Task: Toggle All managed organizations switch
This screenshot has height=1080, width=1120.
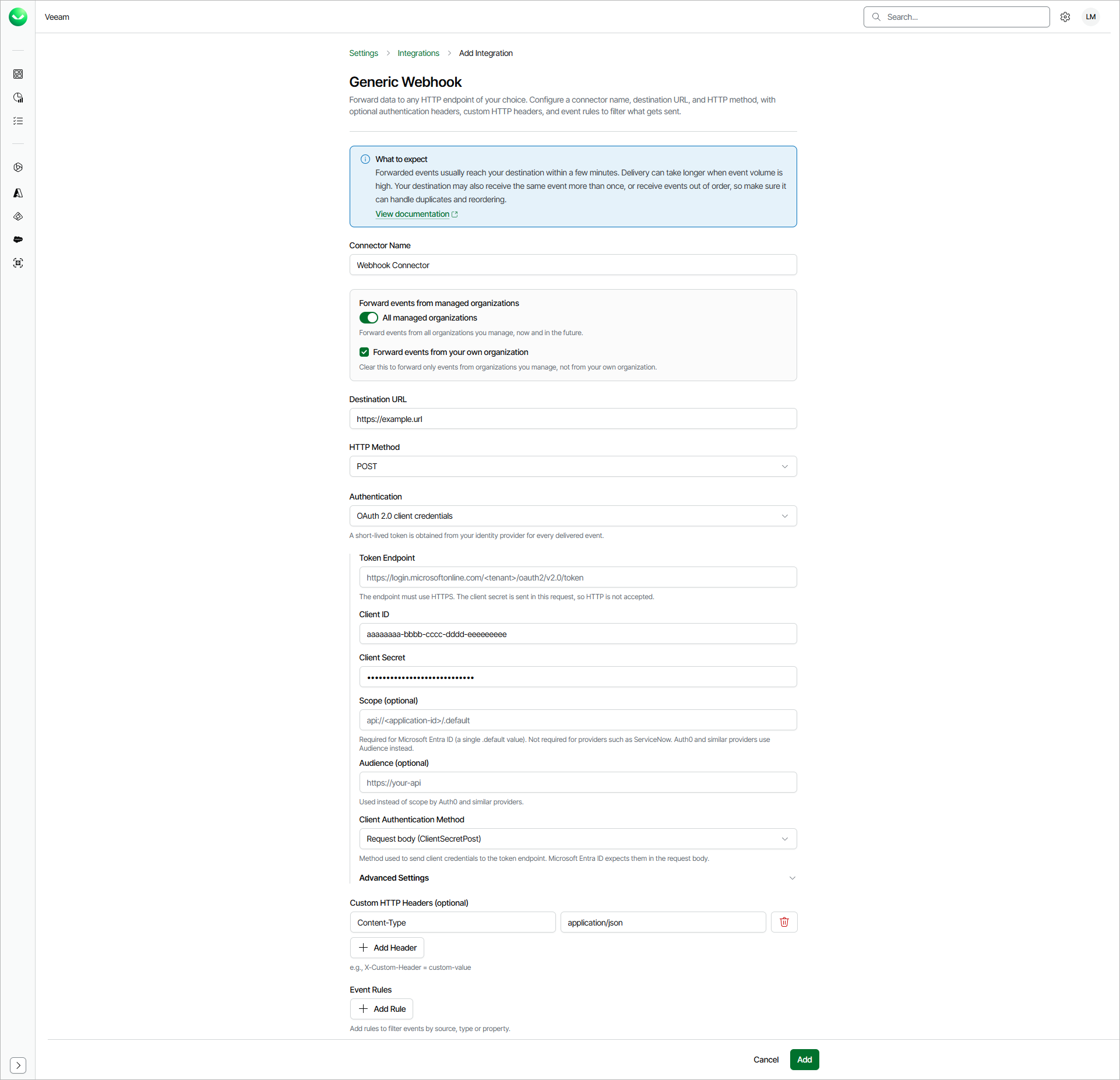Action: 368,318
